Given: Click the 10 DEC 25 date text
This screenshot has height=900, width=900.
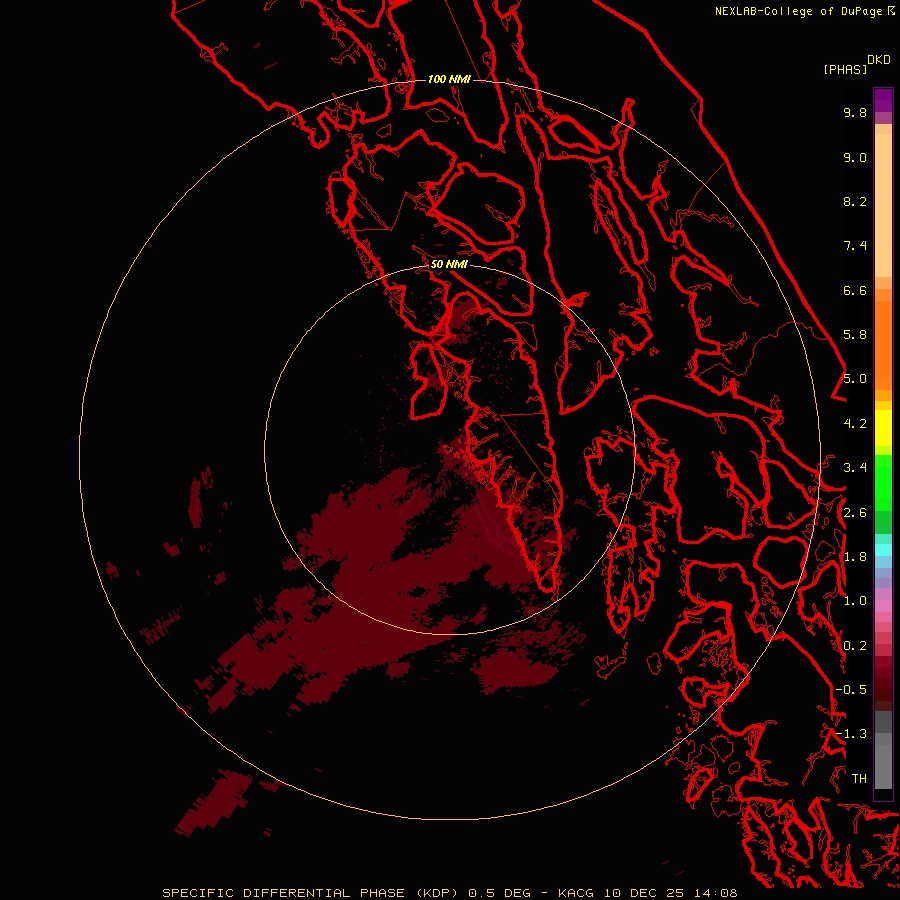Looking at the screenshot, I should 644,893.
